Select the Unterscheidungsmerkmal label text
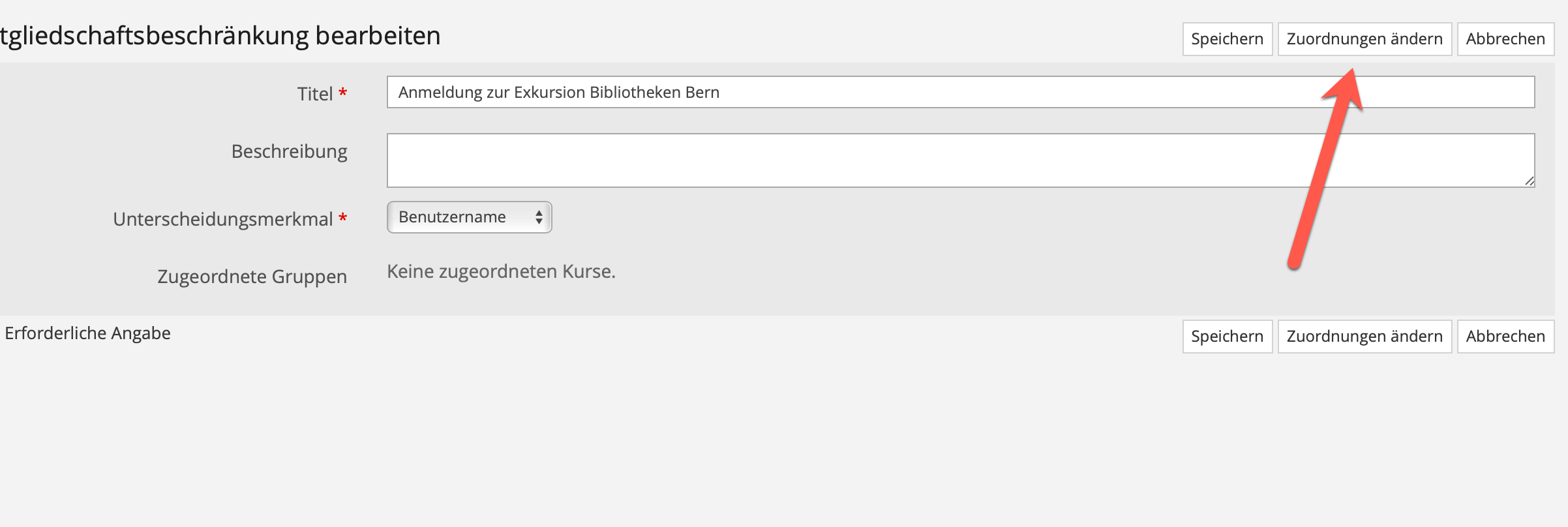The width and height of the screenshot is (1568, 527). point(222,219)
